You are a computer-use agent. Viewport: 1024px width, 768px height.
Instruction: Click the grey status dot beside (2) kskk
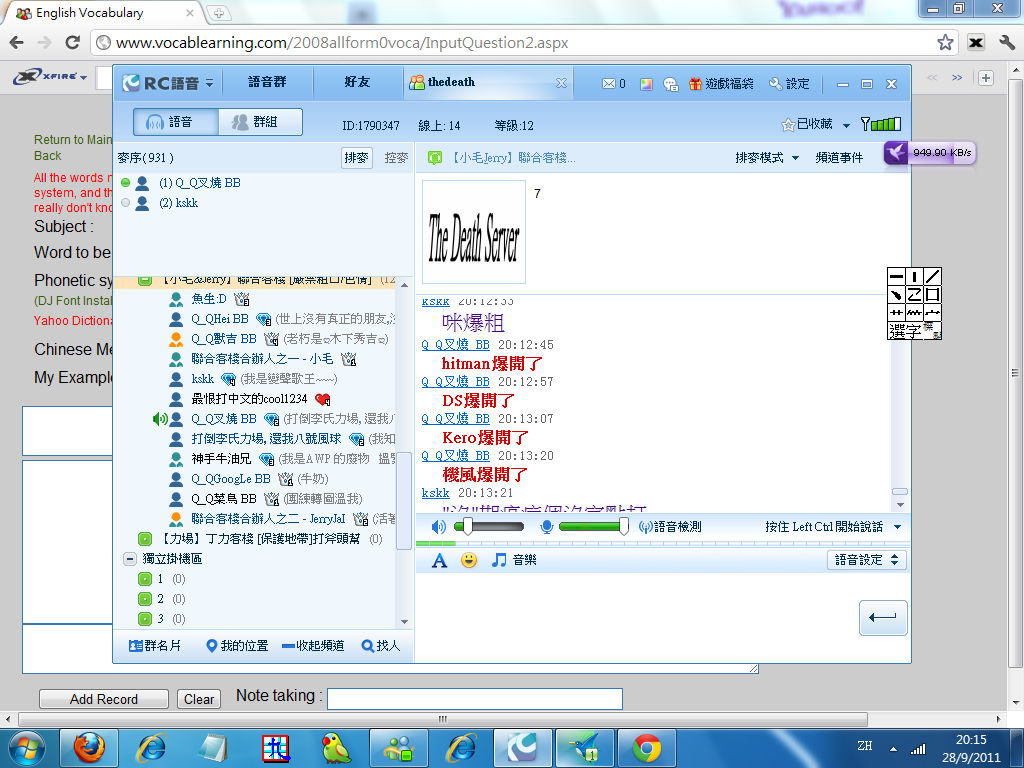pyautogui.click(x=125, y=203)
